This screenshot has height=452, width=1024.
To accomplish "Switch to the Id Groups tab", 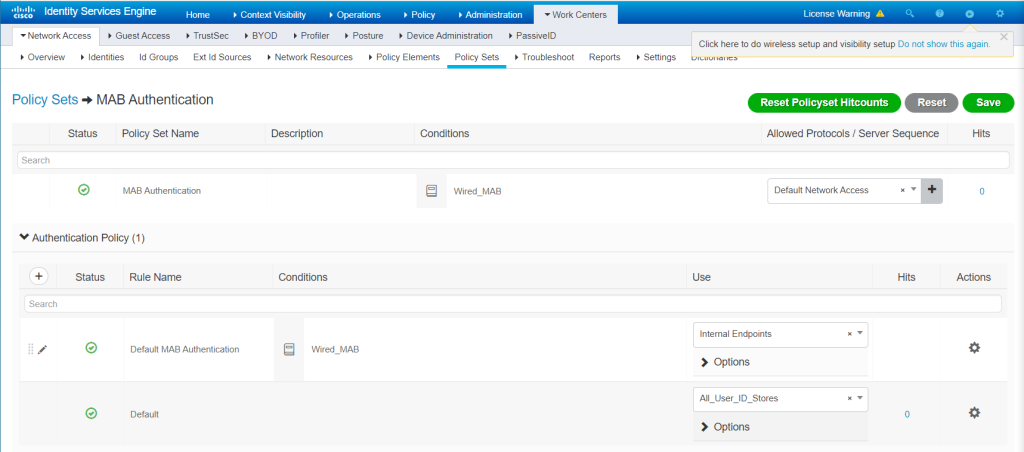I will tap(159, 57).
